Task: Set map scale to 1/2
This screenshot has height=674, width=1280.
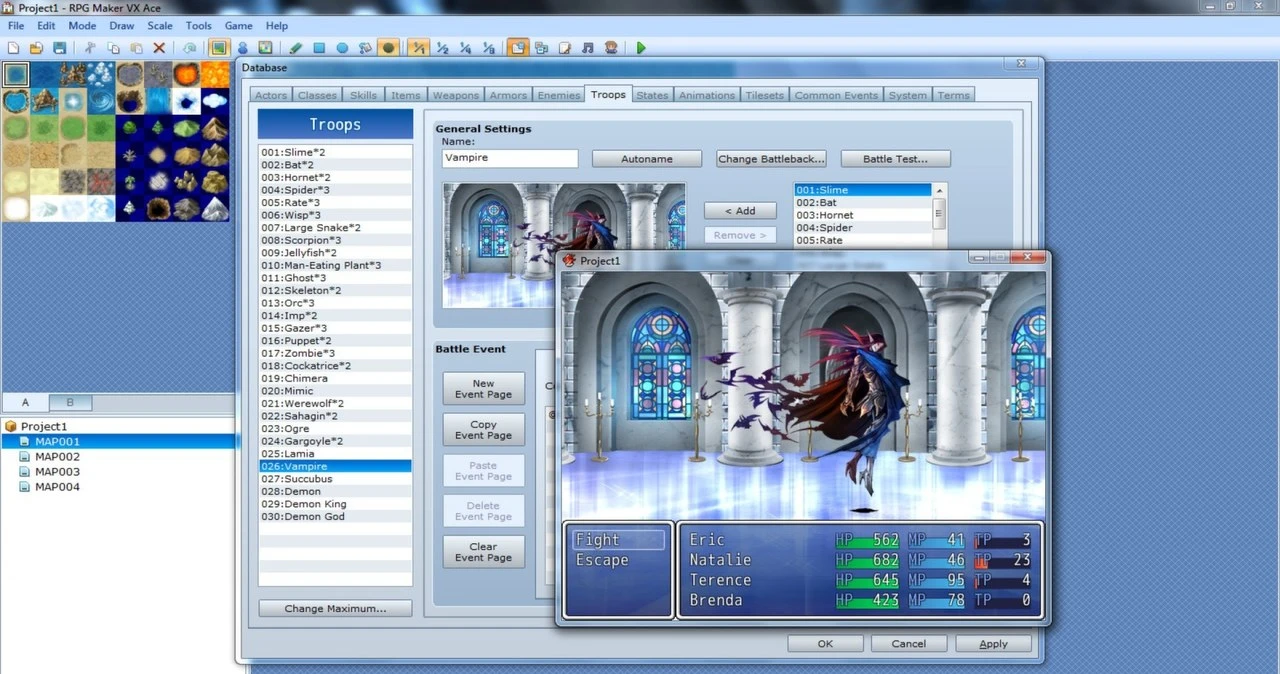Action: tap(442, 47)
